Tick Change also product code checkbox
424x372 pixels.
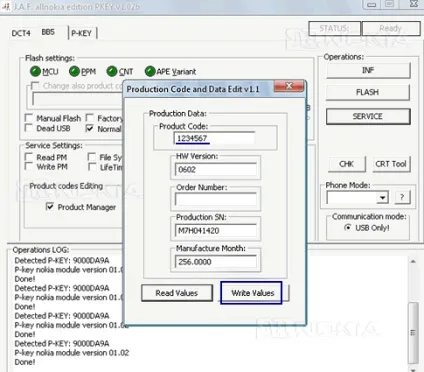(x=35, y=85)
